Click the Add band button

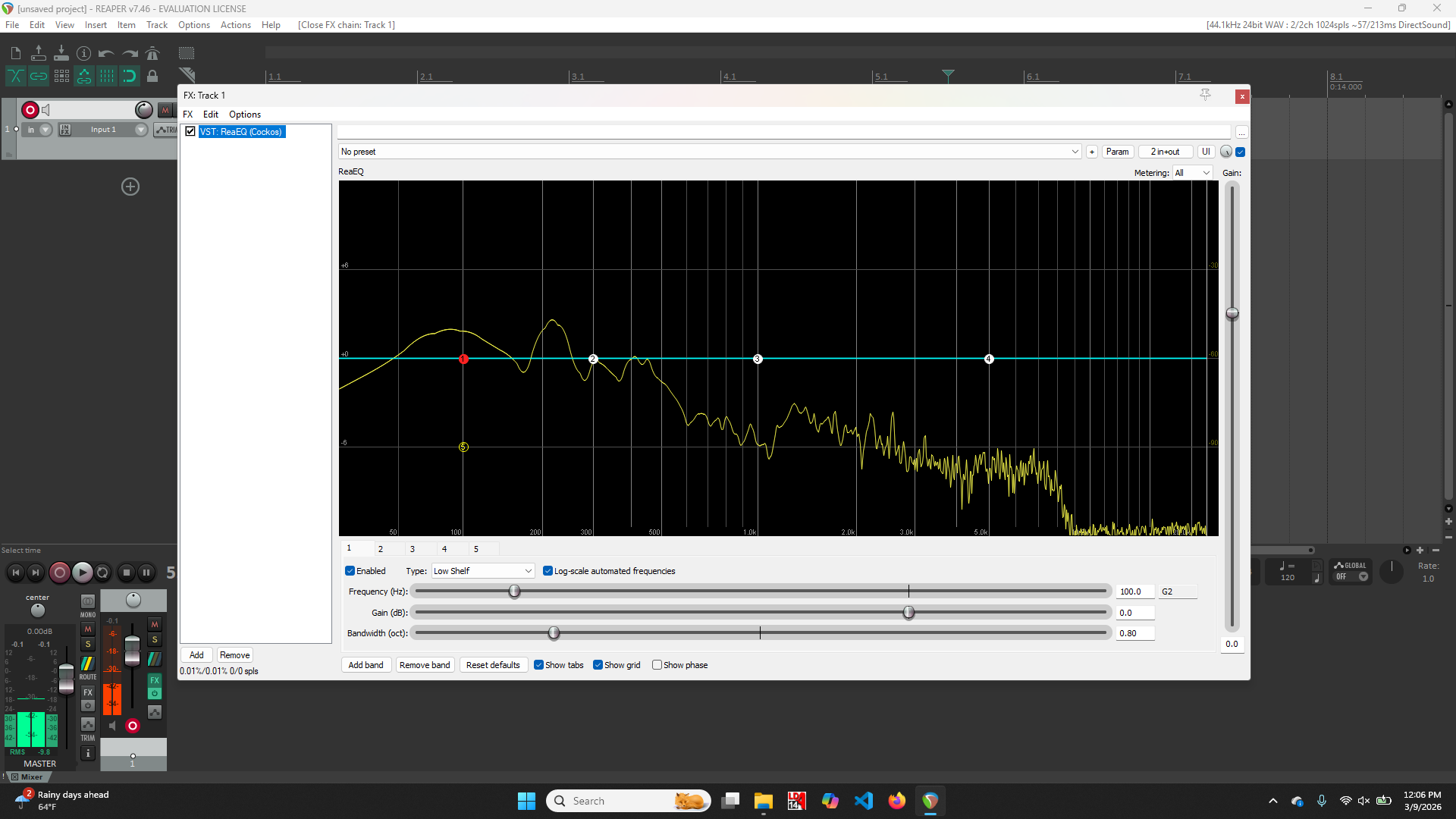coord(366,665)
